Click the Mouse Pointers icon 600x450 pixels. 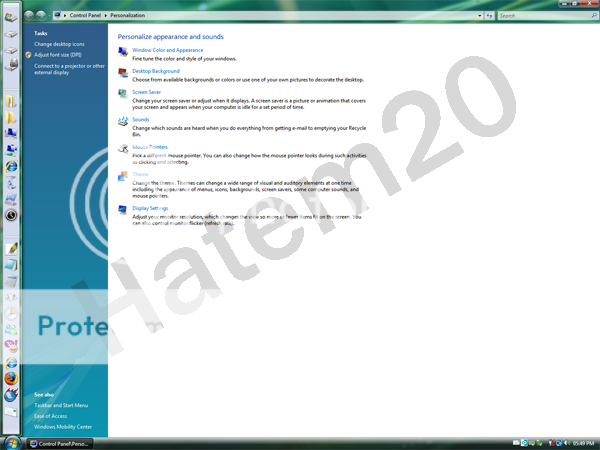(123, 149)
